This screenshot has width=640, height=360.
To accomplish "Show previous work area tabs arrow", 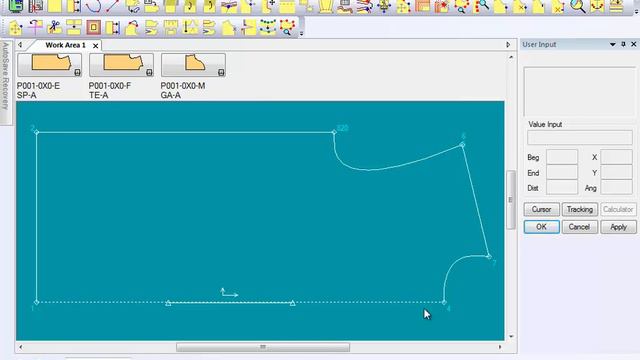I will (x=20, y=44).
